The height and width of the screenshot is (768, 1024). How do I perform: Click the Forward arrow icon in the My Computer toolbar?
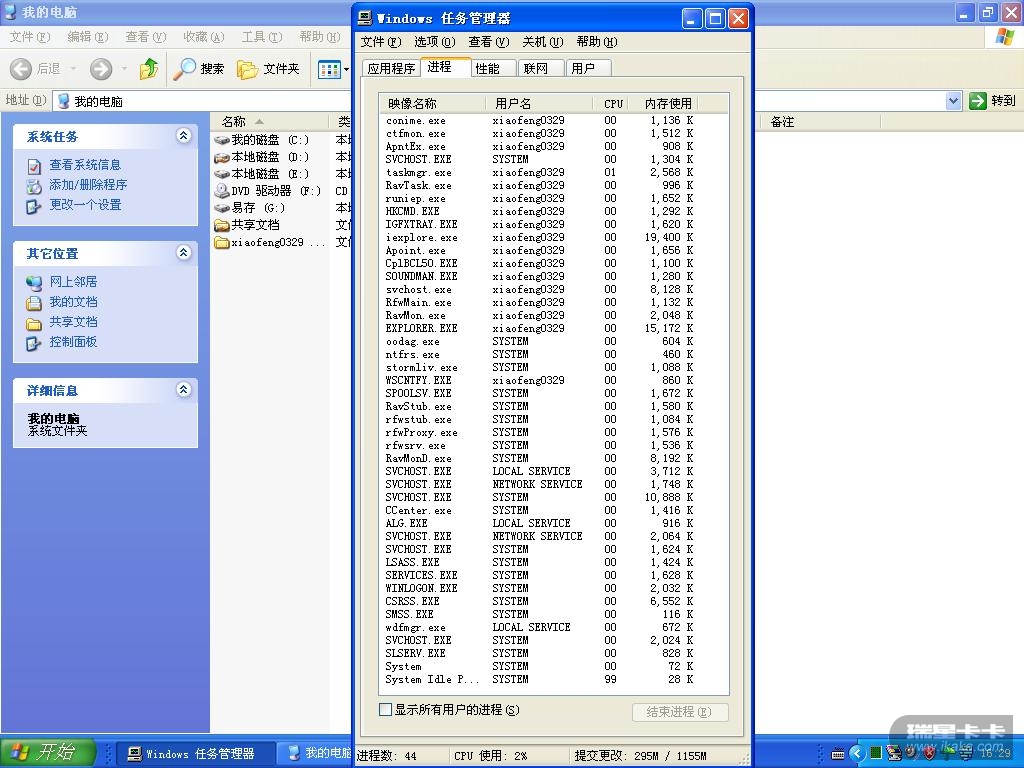pos(101,69)
